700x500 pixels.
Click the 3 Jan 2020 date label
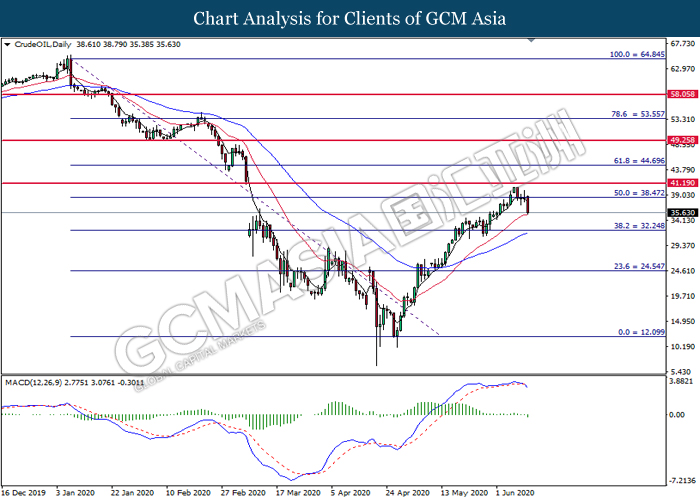pyautogui.click(x=75, y=493)
